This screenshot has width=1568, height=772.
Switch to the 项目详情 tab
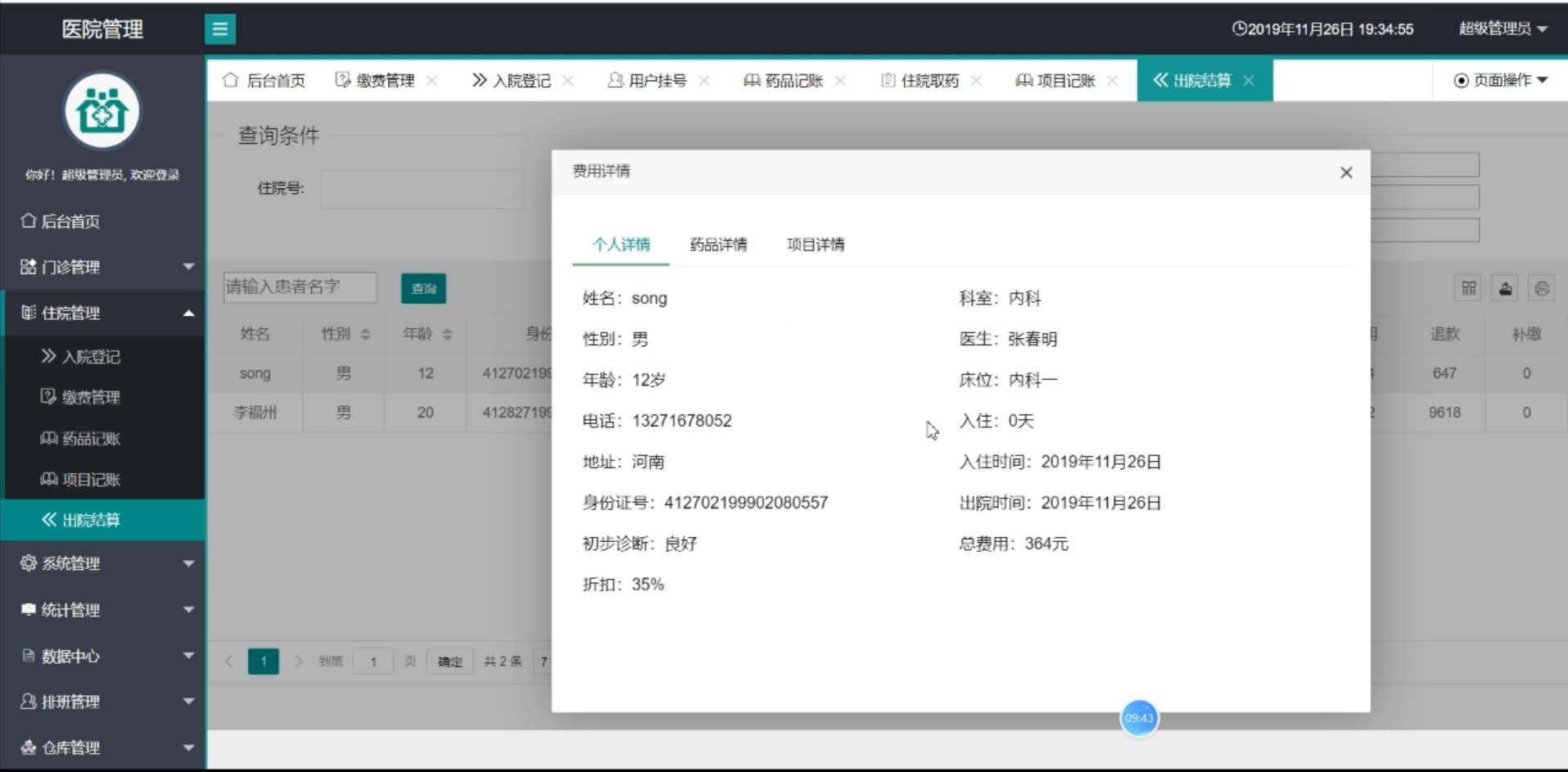coord(815,244)
